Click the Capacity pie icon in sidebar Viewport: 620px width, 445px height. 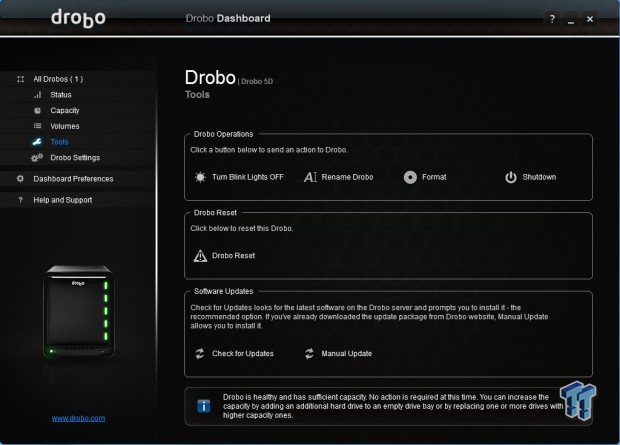38,111
